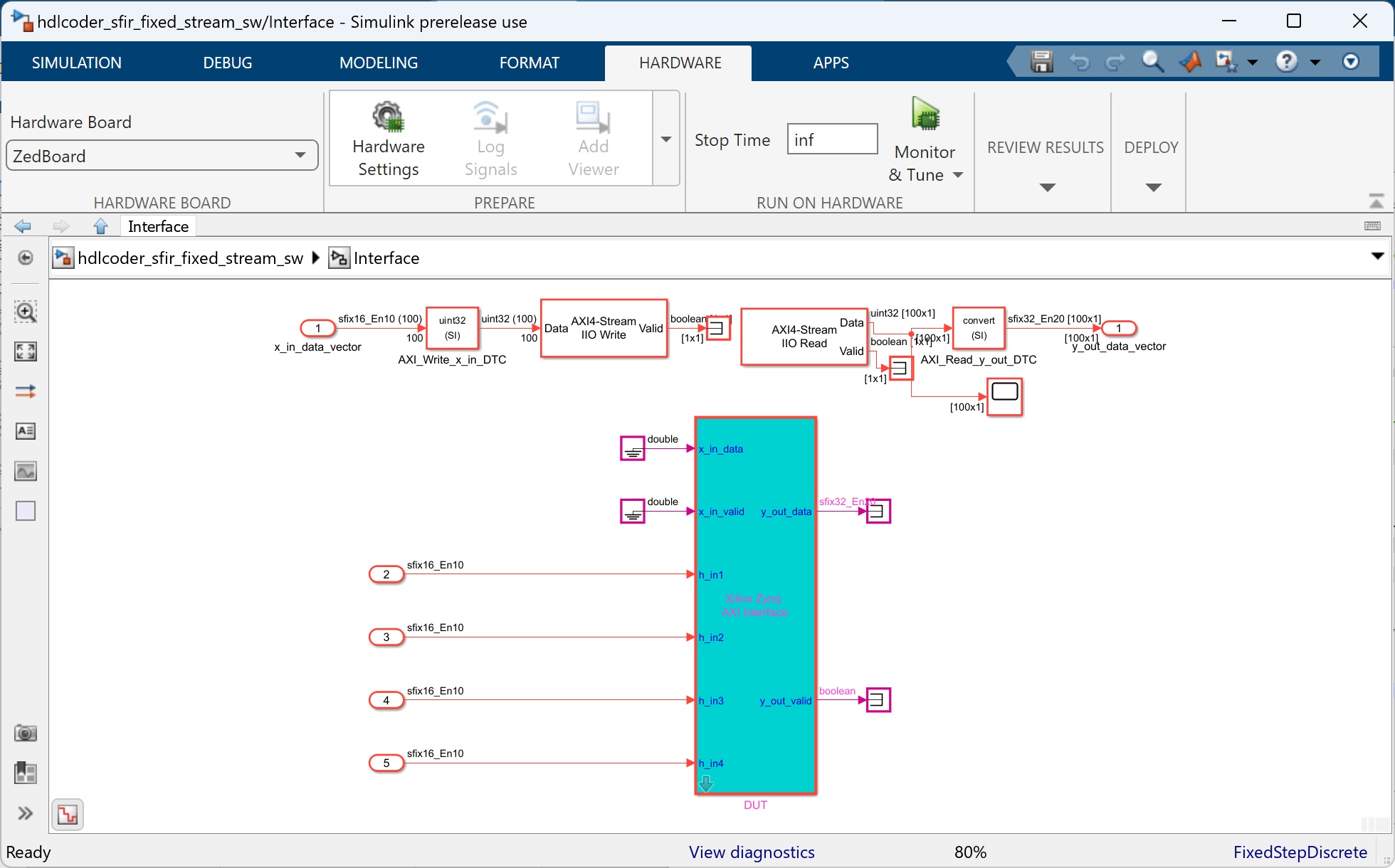Click the Save icon in quick toolbar

(1041, 62)
